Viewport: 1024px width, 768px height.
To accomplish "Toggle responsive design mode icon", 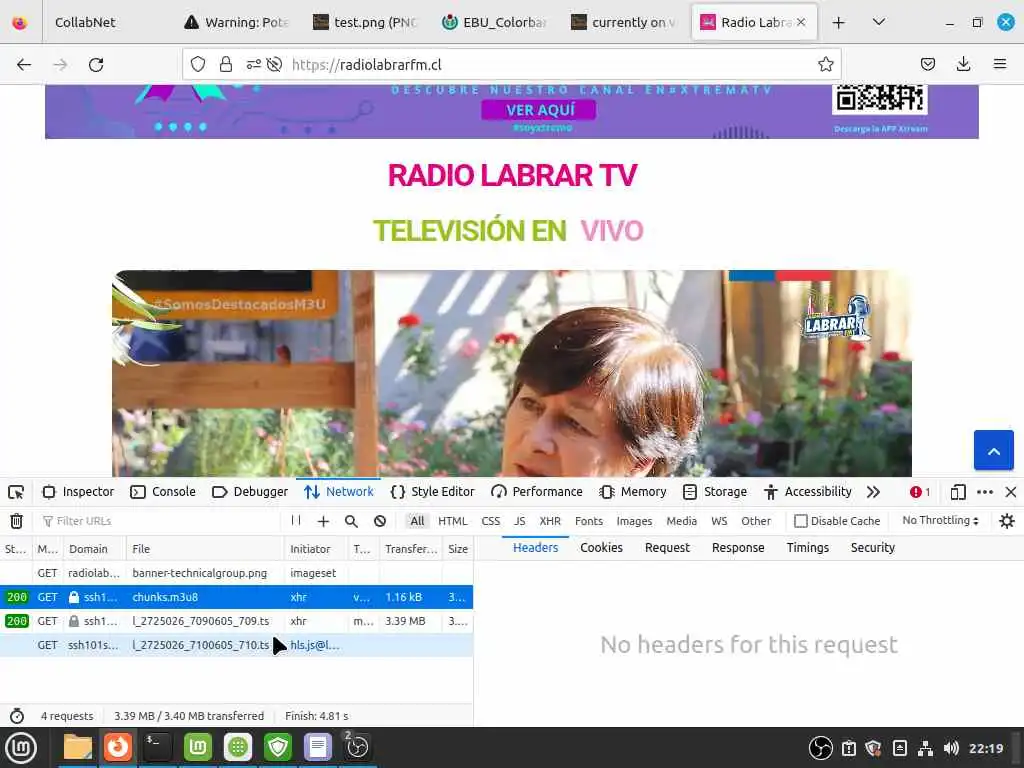I will pos(957,492).
